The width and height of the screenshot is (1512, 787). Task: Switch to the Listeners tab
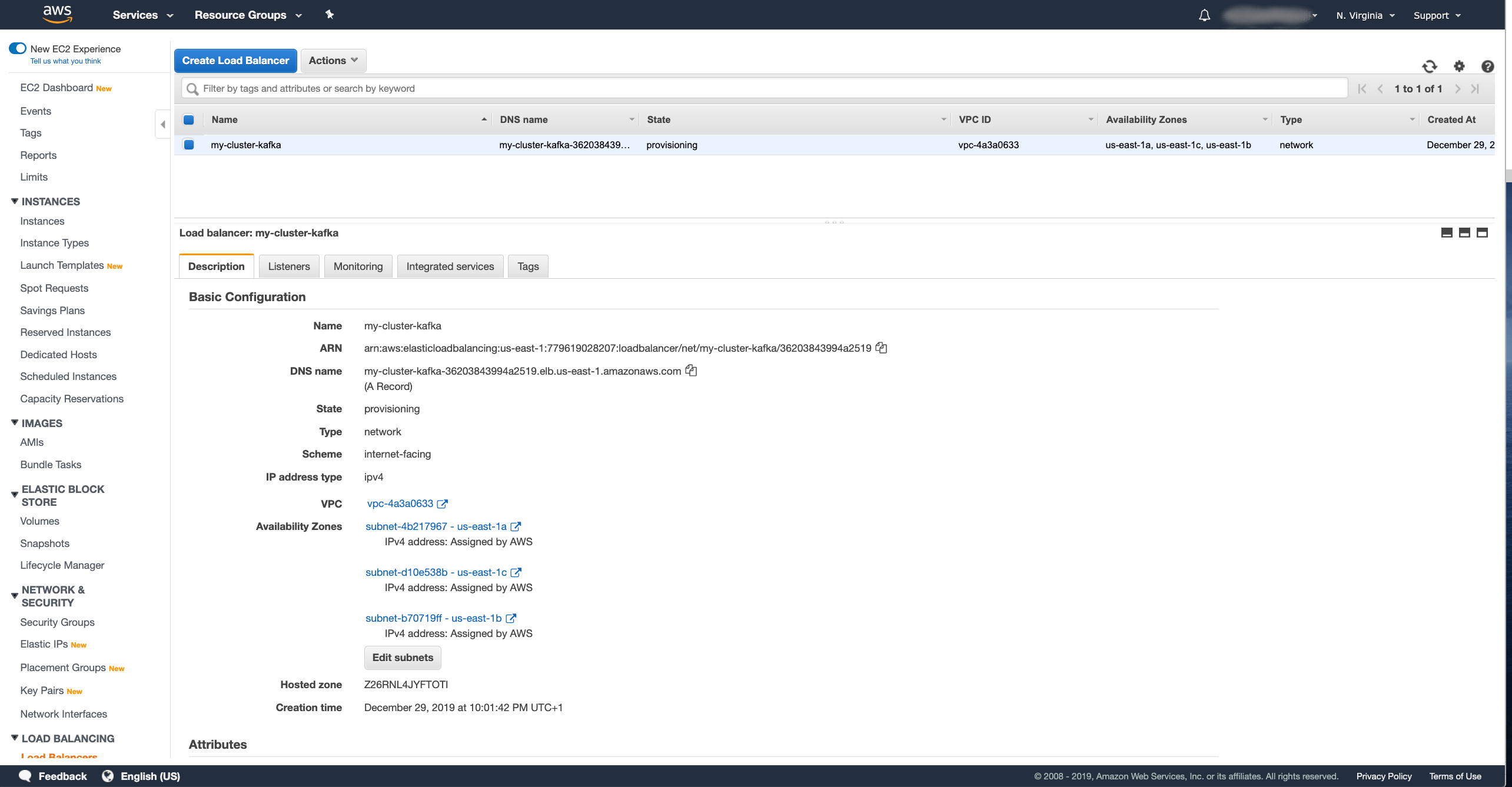click(x=289, y=266)
